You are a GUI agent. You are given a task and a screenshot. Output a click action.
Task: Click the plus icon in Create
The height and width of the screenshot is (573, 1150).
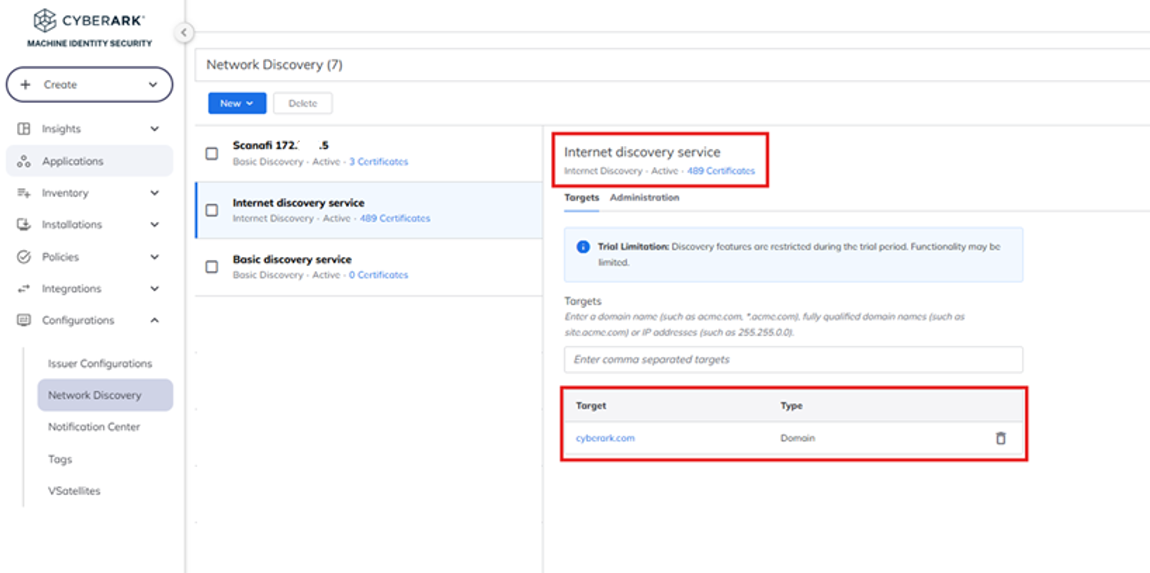click(26, 84)
